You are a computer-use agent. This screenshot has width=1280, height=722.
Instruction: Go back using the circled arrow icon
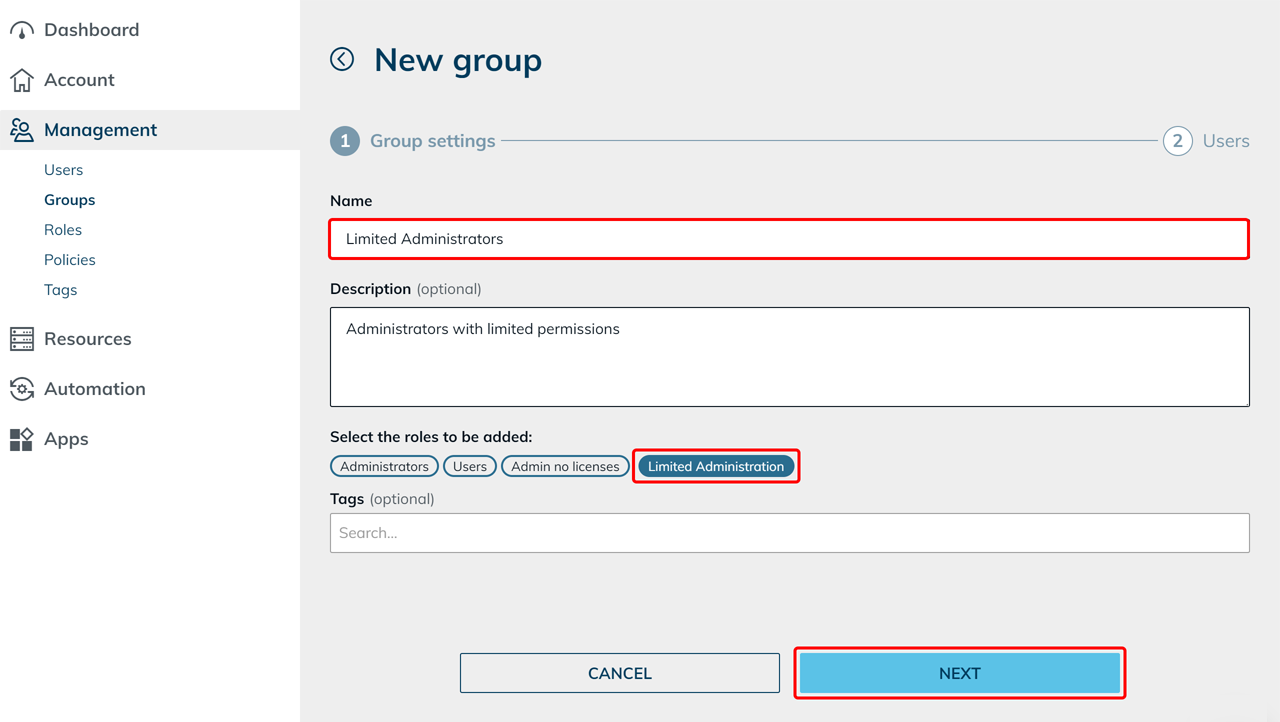(x=342, y=59)
